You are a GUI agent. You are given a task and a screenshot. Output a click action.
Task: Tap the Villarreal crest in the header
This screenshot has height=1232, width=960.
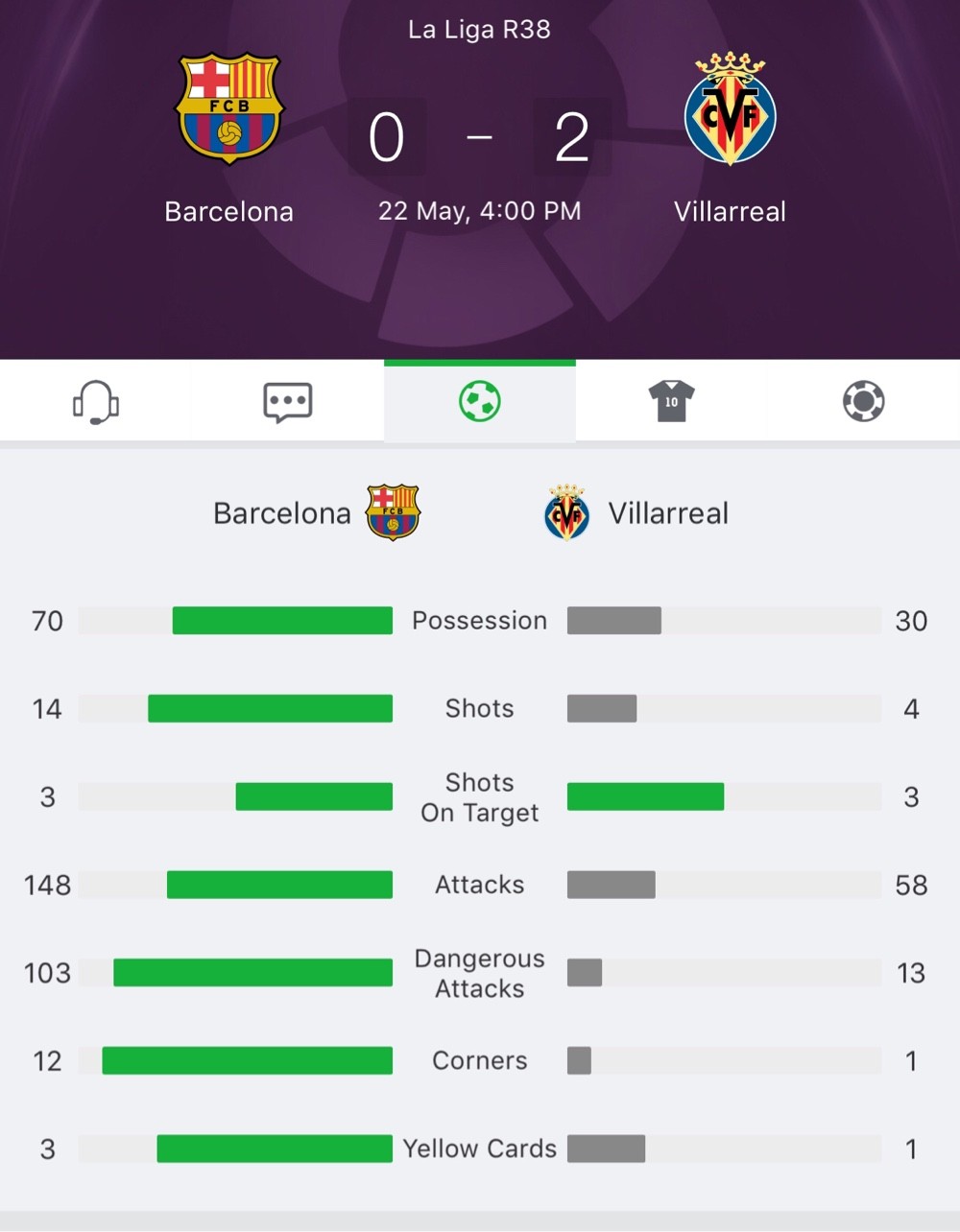pos(731,107)
